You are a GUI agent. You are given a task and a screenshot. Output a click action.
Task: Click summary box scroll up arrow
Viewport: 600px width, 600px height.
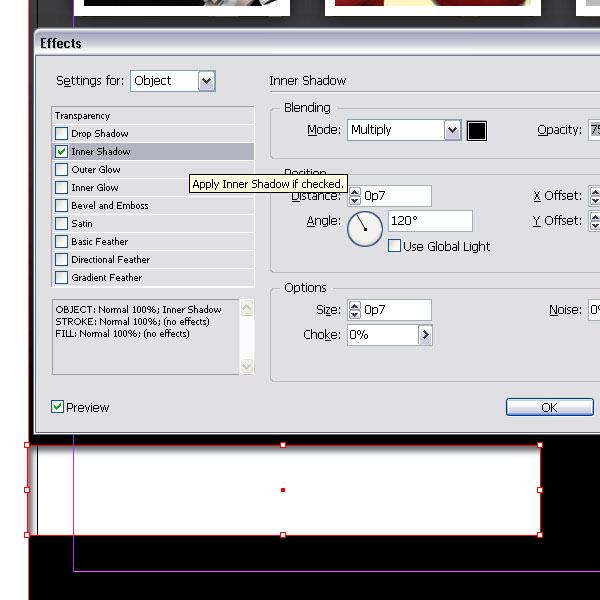click(247, 307)
